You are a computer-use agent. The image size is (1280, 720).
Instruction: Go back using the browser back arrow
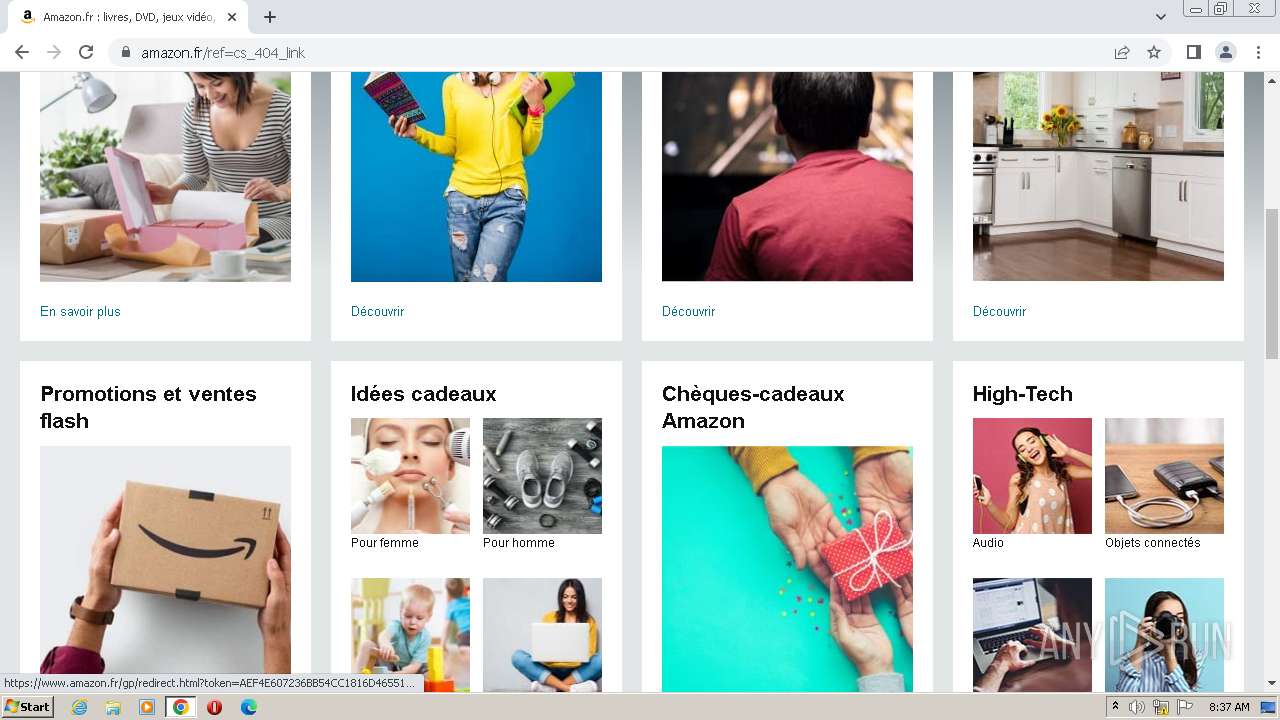(x=22, y=52)
